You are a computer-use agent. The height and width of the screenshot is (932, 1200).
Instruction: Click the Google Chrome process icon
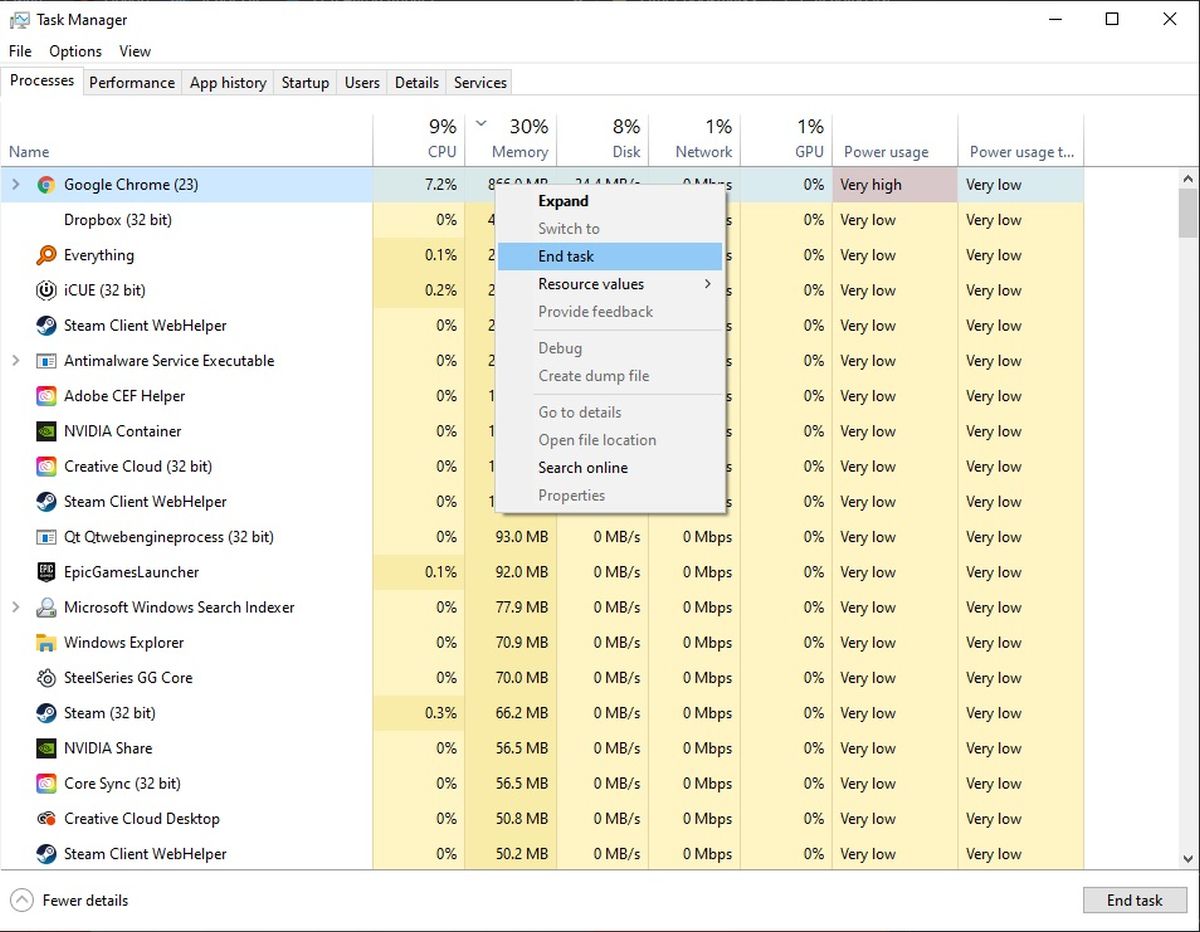click(x=45, y=185)
